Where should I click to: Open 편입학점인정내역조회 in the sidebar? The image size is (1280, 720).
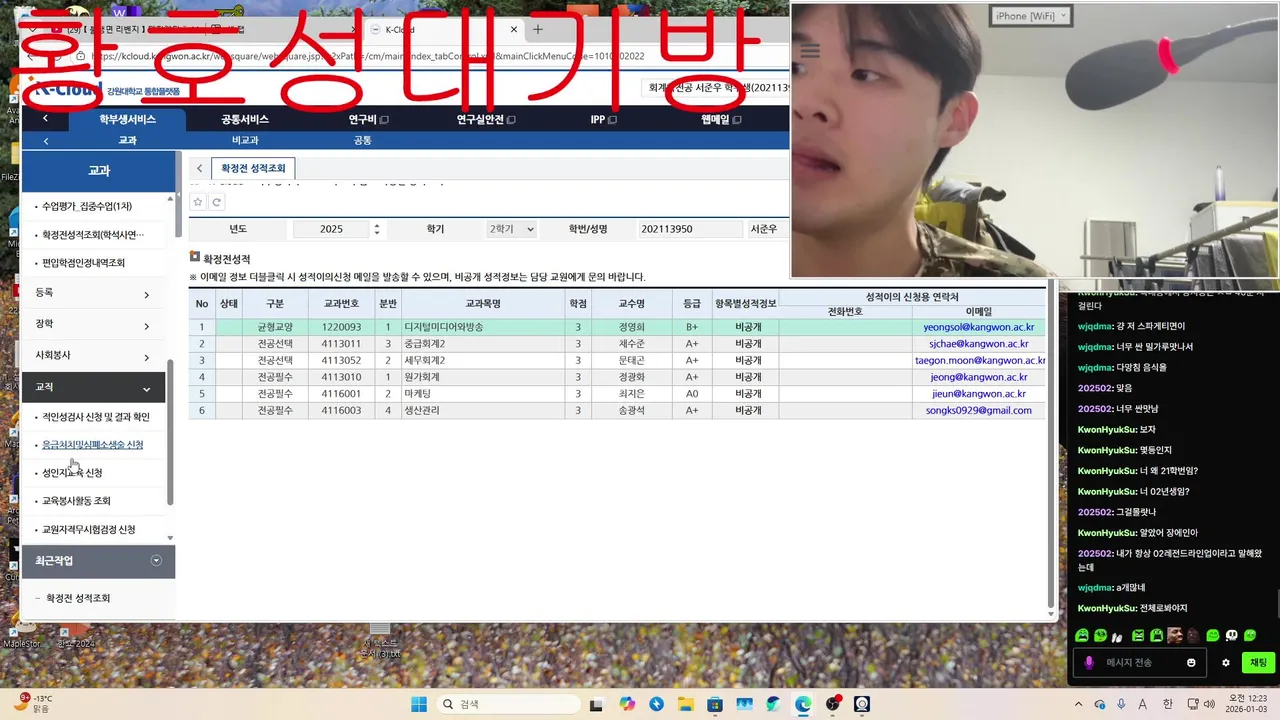coord(83,263)
